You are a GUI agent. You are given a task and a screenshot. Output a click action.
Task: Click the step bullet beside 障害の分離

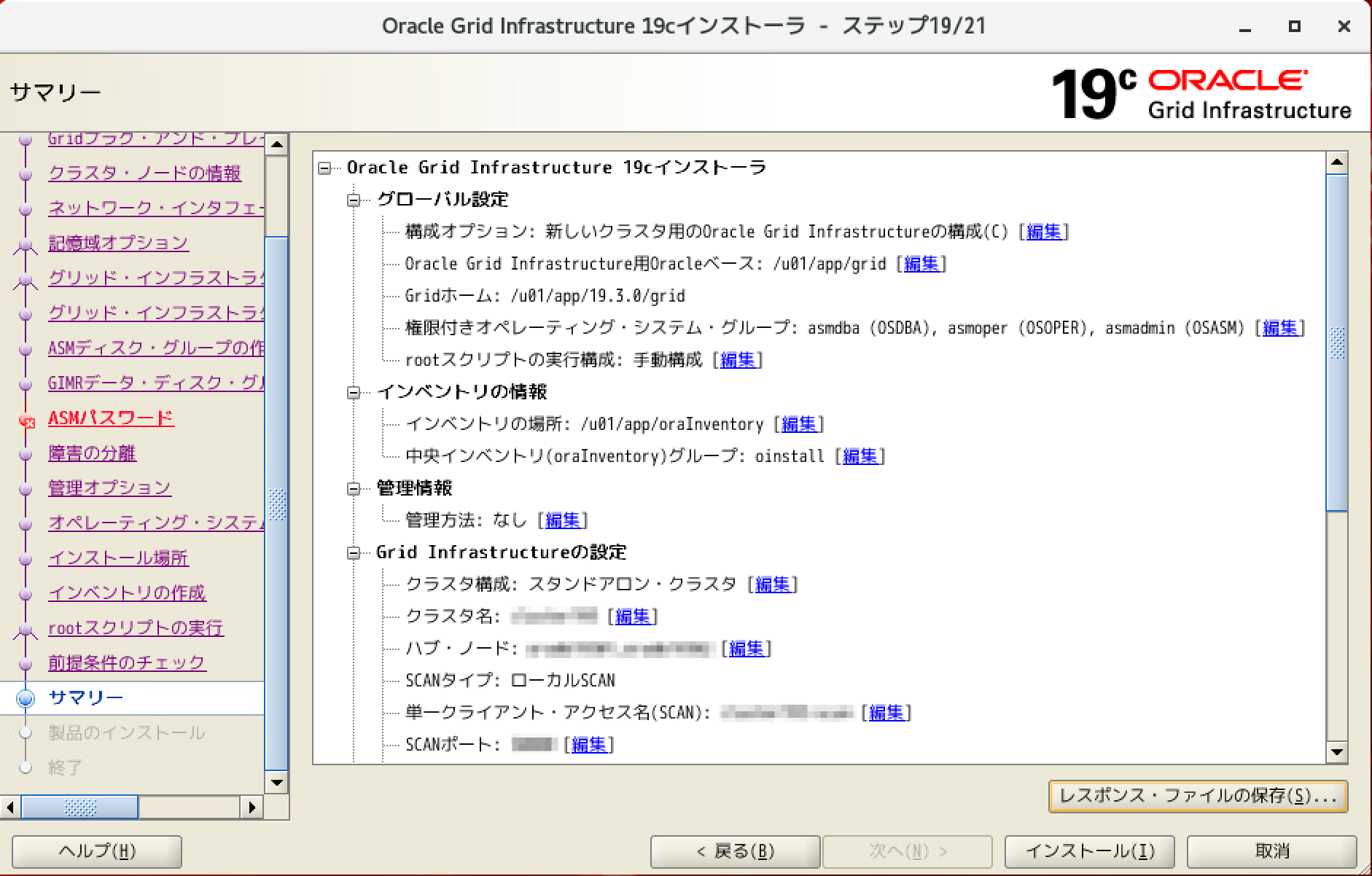pos(26,454)
